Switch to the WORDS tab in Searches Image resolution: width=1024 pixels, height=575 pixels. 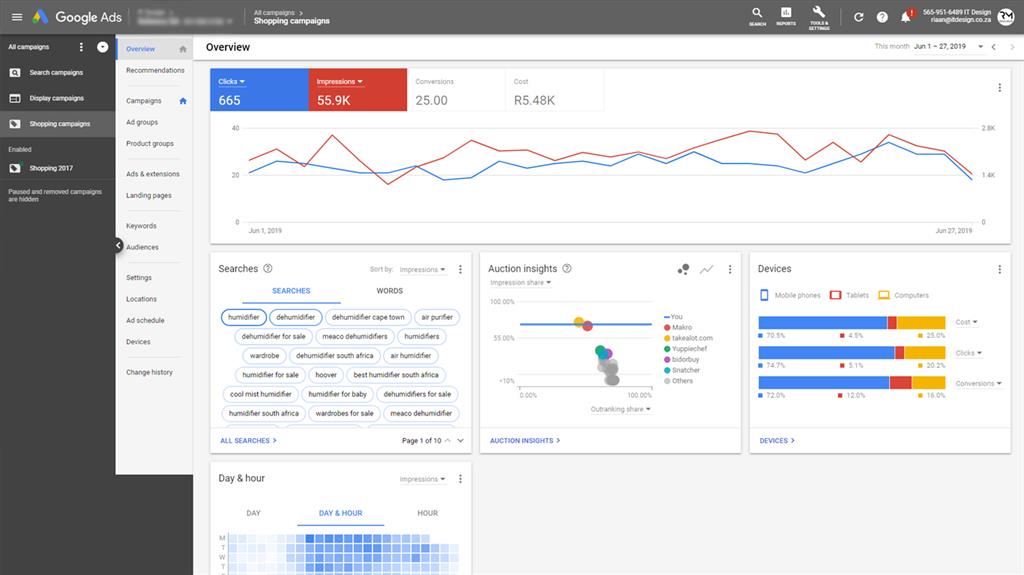coord(389,291)
